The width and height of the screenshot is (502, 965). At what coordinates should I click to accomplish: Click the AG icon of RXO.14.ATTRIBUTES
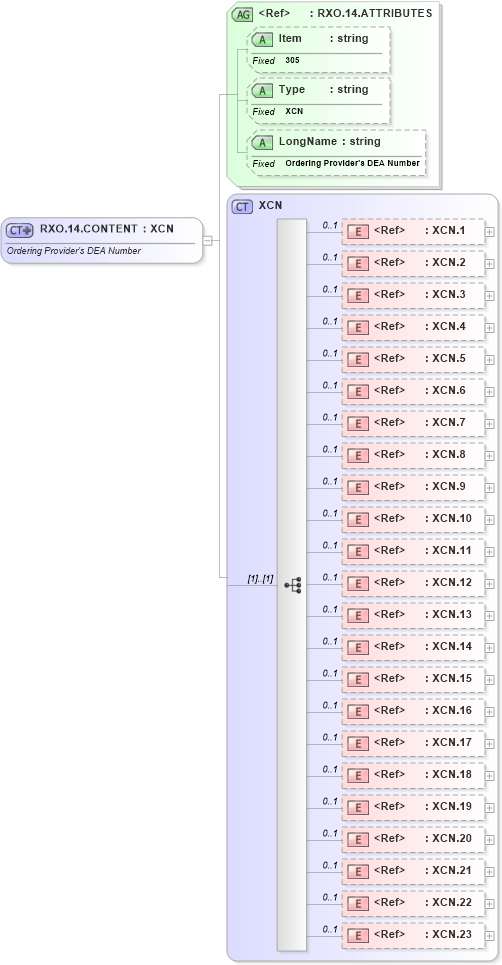(x=242, y=15)
